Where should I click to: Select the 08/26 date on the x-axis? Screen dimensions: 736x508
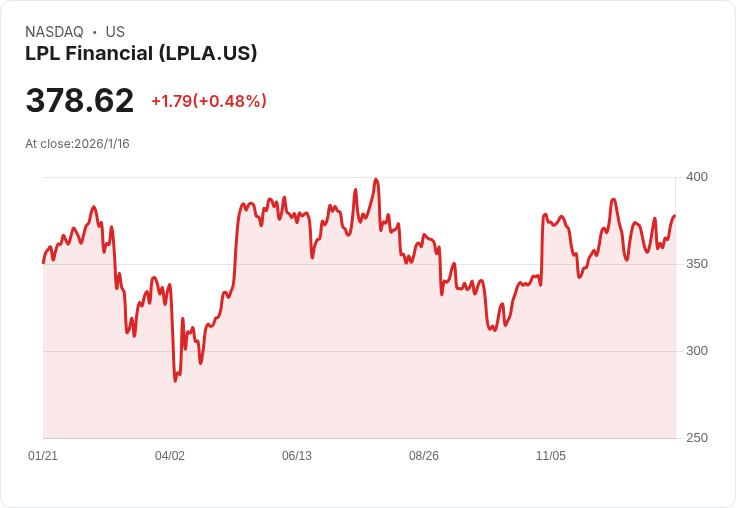click(424, 456)
